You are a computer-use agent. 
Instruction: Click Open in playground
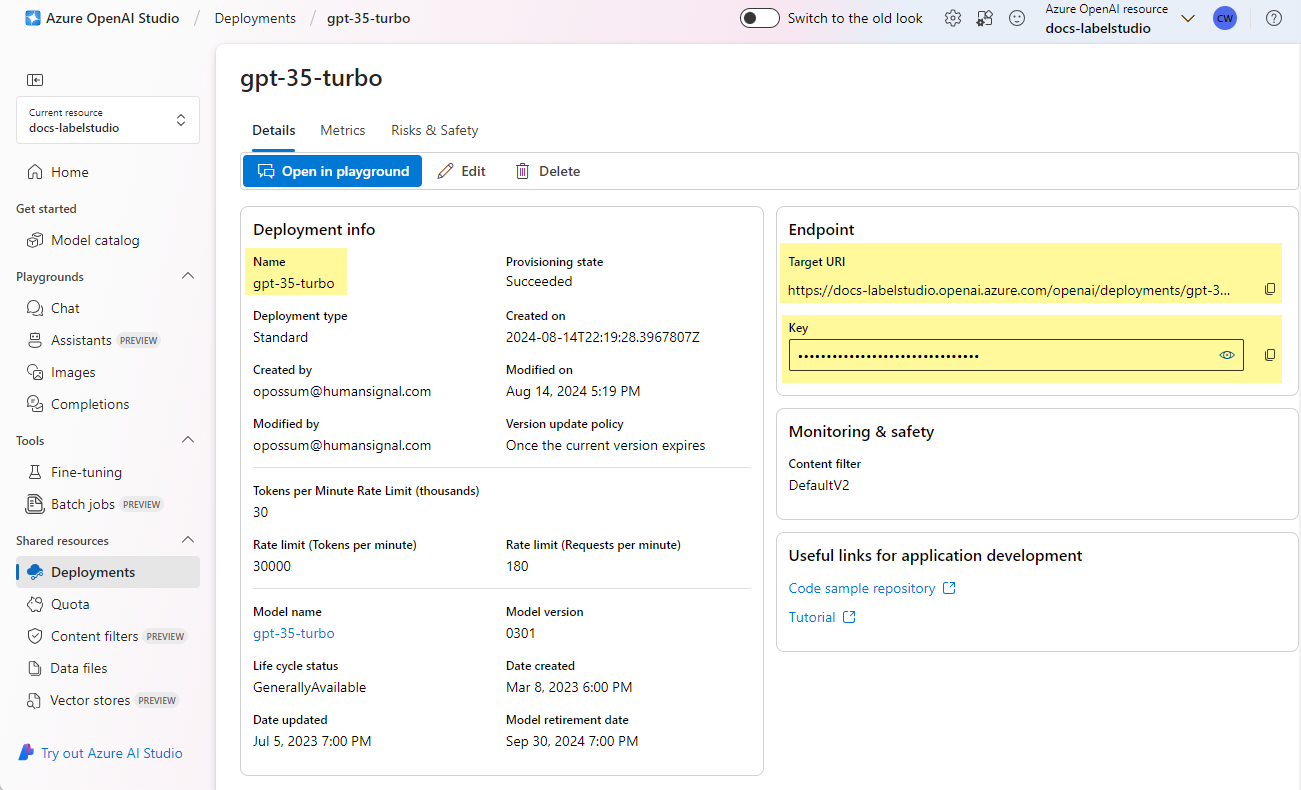click(x=332, y=171)
